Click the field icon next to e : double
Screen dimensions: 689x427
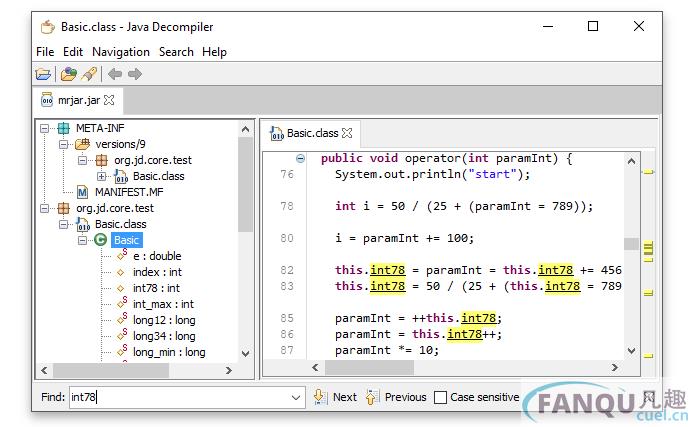(122, 255)
